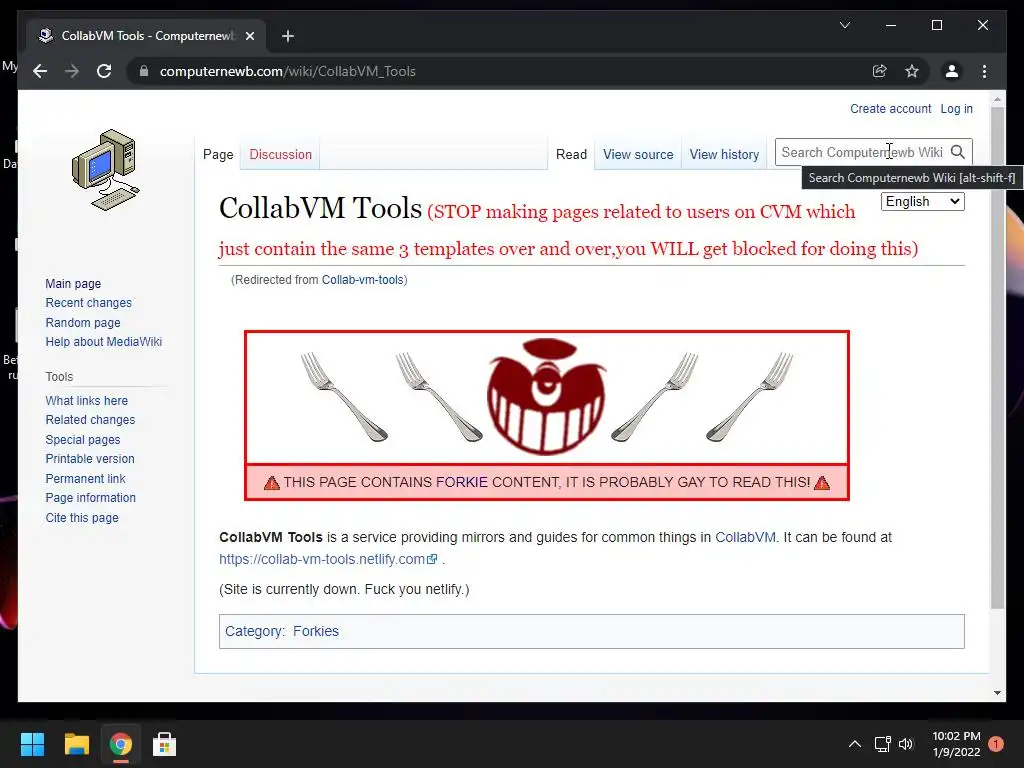Click the CollabVM Tools browser tab
1024x768 pixels.
[146, 36]
